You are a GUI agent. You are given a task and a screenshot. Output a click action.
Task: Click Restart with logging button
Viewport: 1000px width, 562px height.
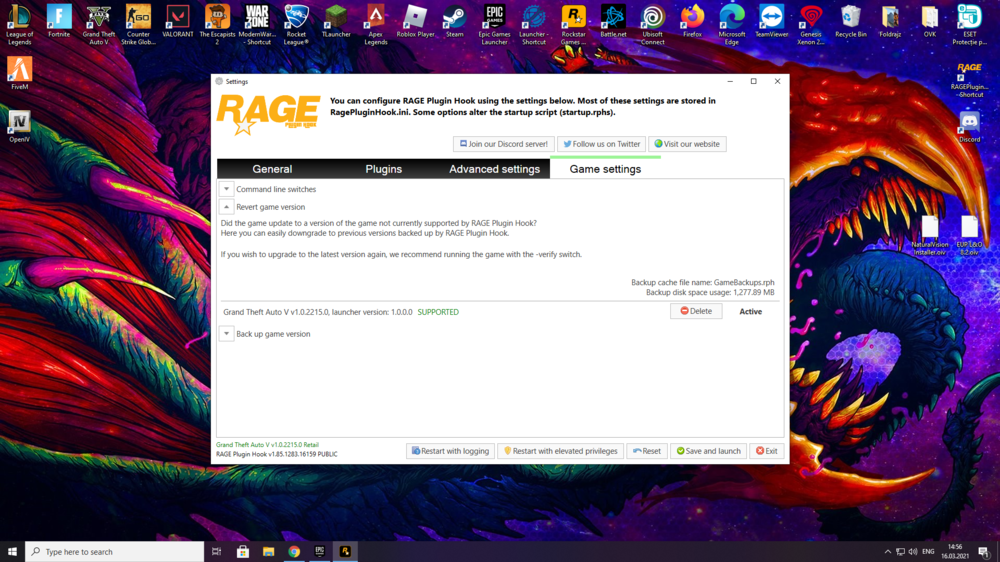point(450,451)
